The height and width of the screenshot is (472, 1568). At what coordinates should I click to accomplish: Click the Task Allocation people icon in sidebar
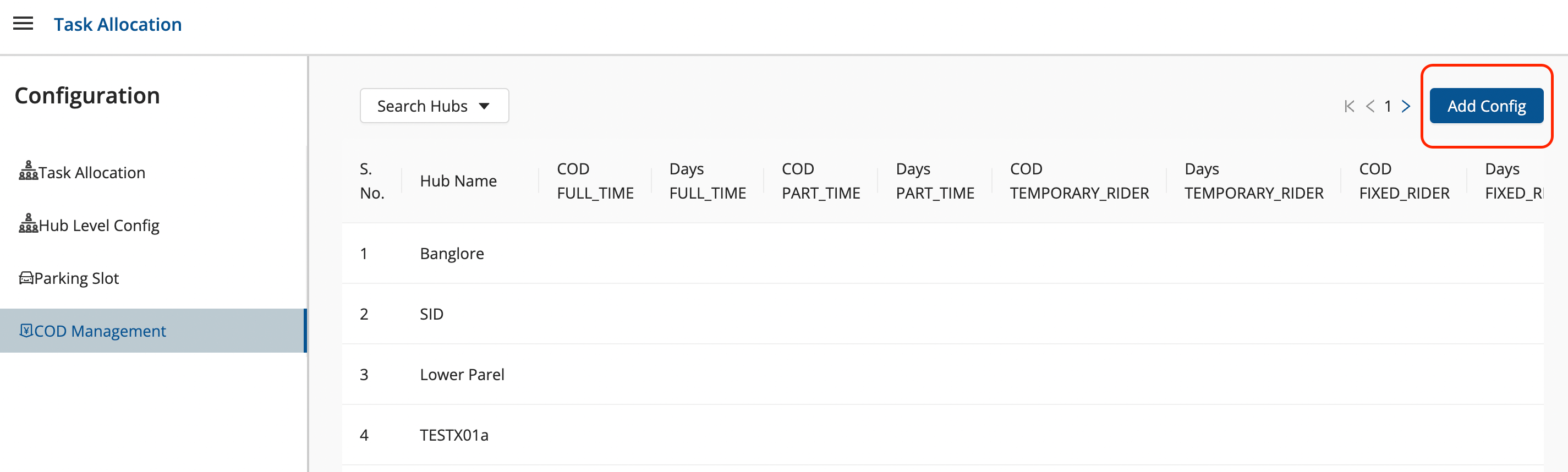pyautogui.click(x=28, y=171)
